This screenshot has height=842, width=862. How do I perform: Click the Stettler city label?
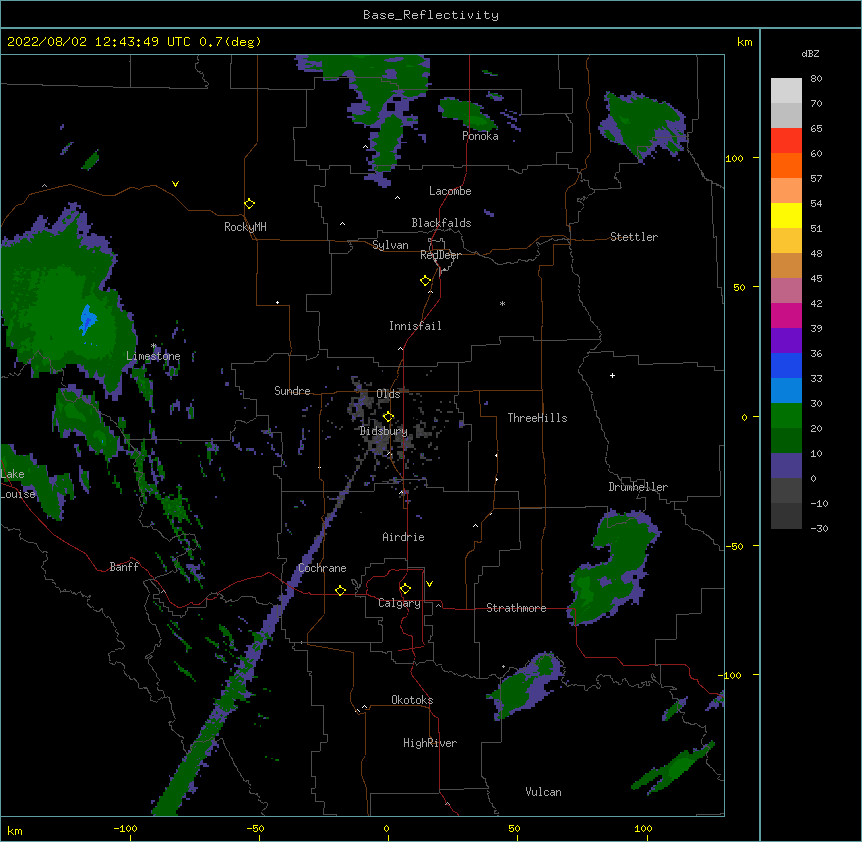[x=634, y=237]
